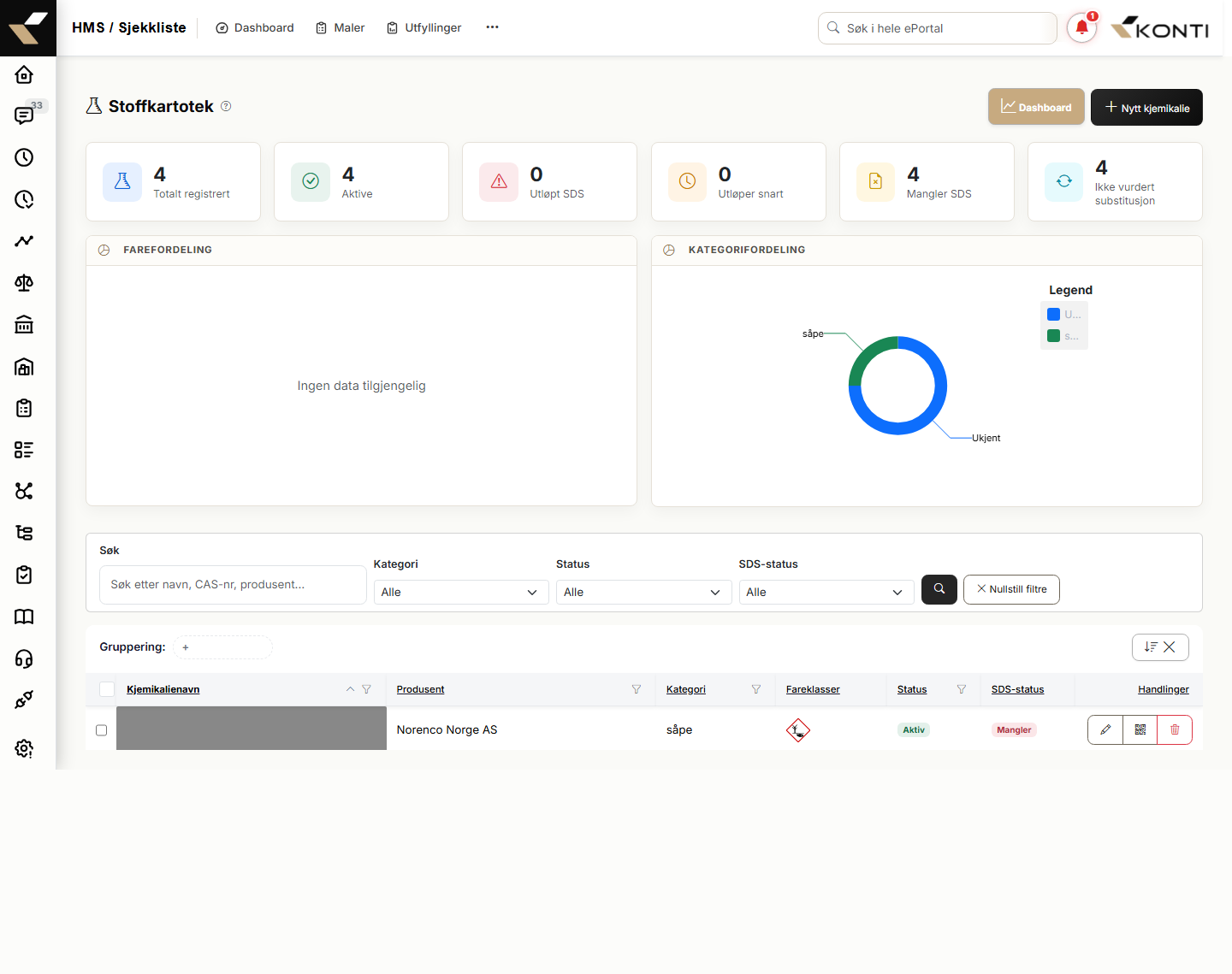Open QR code for Norenco Norge AS row

tap(1140, 729)
